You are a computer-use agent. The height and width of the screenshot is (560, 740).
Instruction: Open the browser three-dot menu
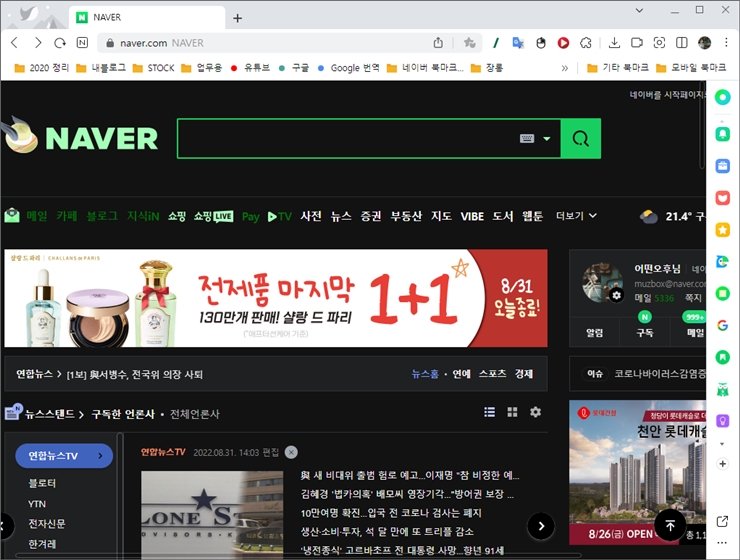pyautogui.click(x=726, y=43)
